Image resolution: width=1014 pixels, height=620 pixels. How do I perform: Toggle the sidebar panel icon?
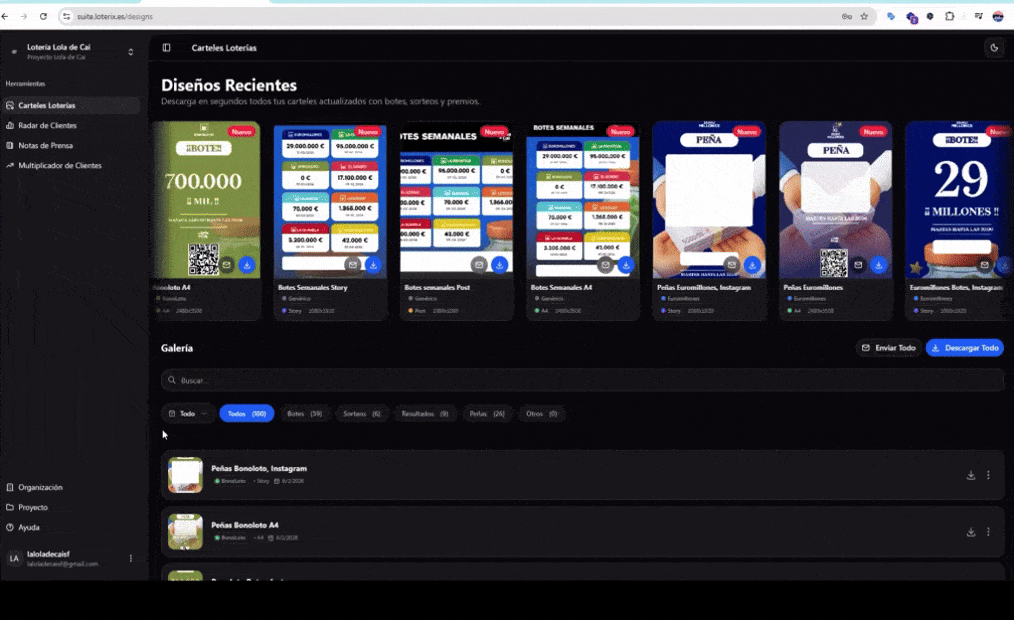(166, 48)
